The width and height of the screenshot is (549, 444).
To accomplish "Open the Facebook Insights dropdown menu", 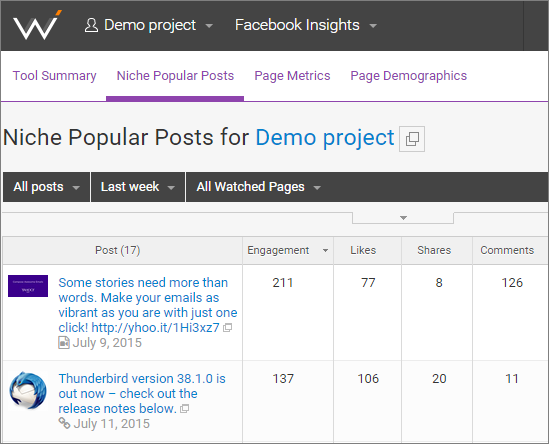I will click(x=306, y=26).
